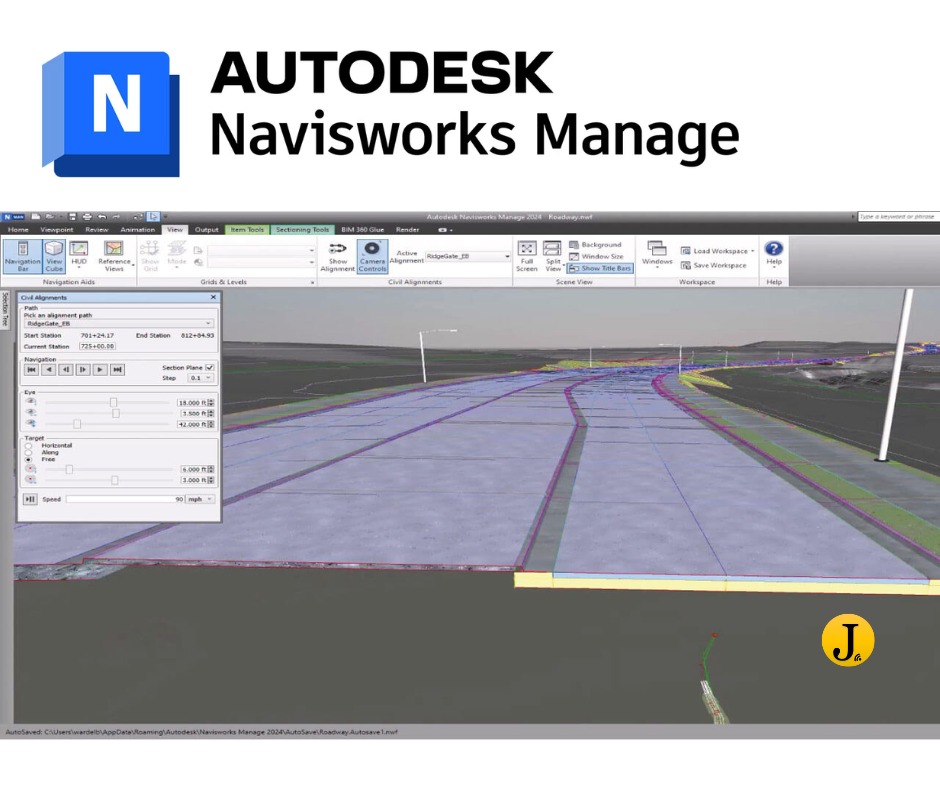Toggle Show Title Bars option

[600, 268]
